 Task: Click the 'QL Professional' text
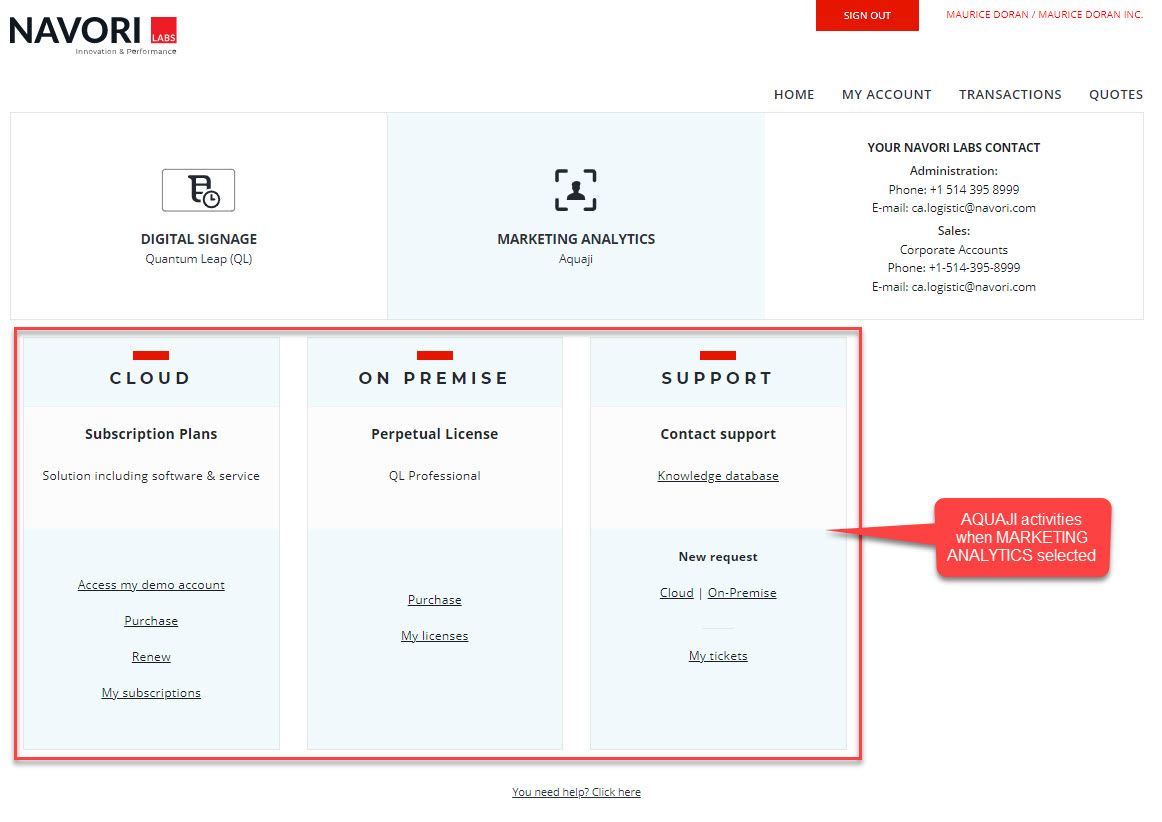point(434,476)
